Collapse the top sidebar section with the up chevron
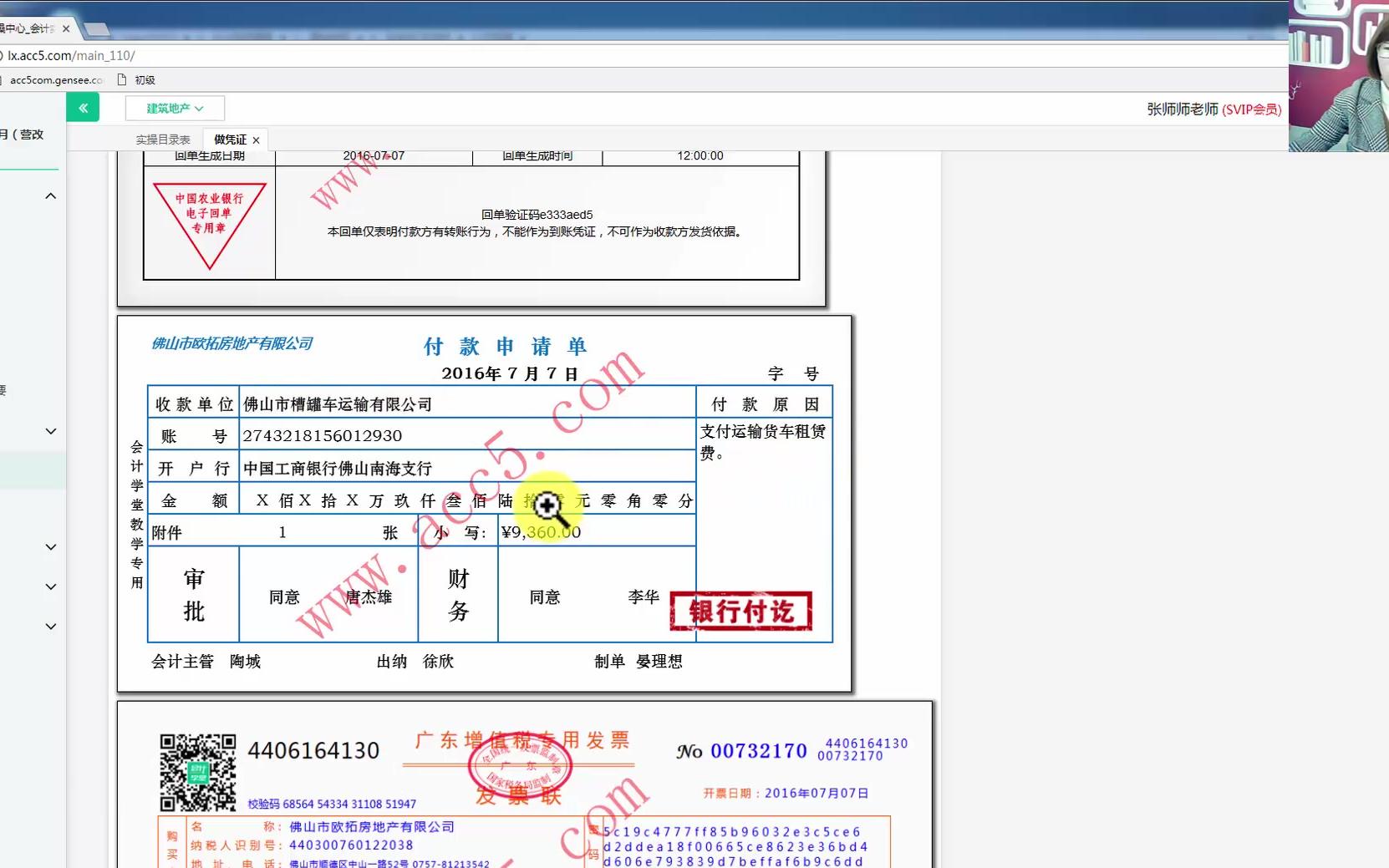Screen dimensions: 1389x868 (x=50, y=195)
